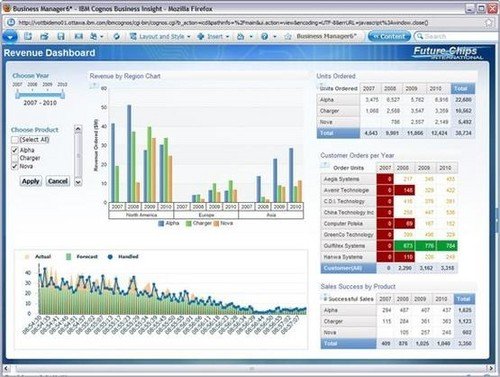Click the Refresh icon in toolbar
The height and width of the screenshot is (377, 500).
tap(116, 36)
